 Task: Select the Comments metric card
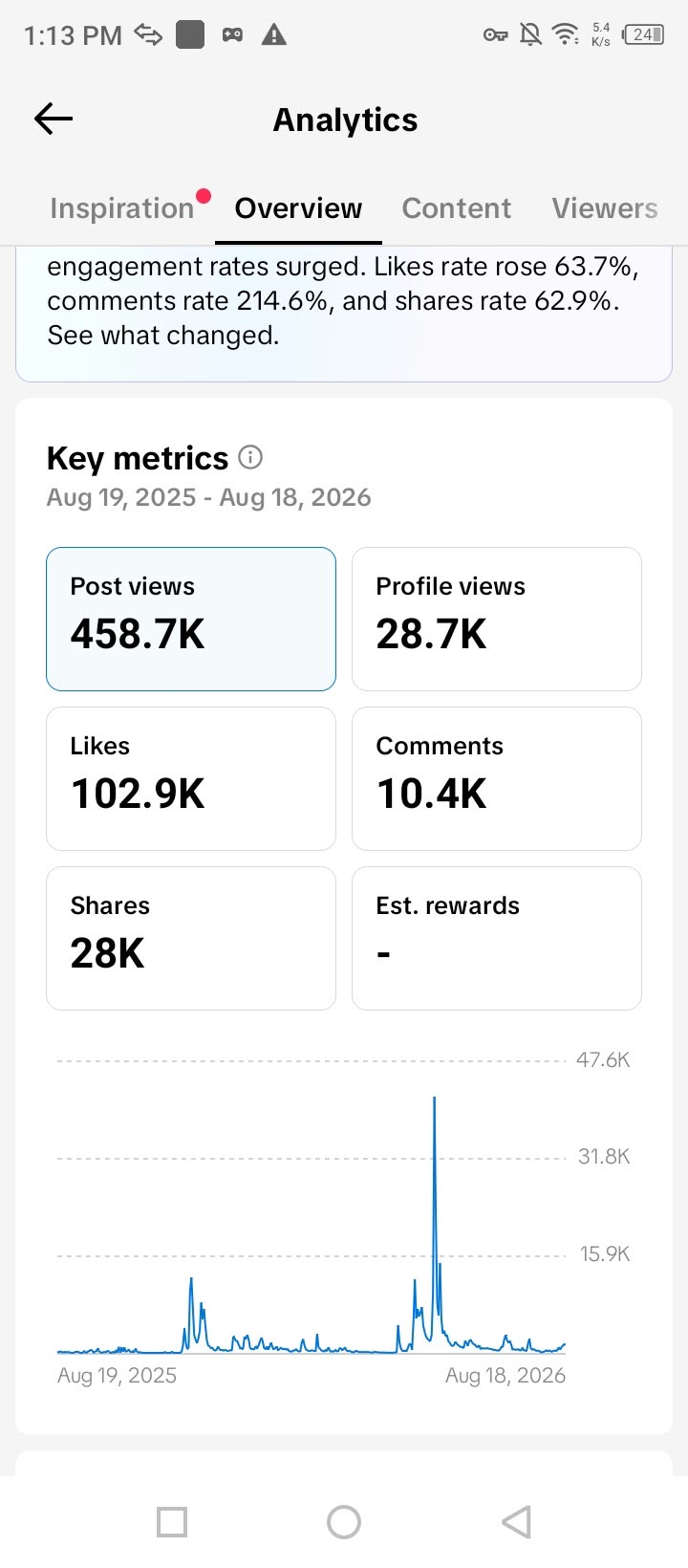[x=497, y=778]
